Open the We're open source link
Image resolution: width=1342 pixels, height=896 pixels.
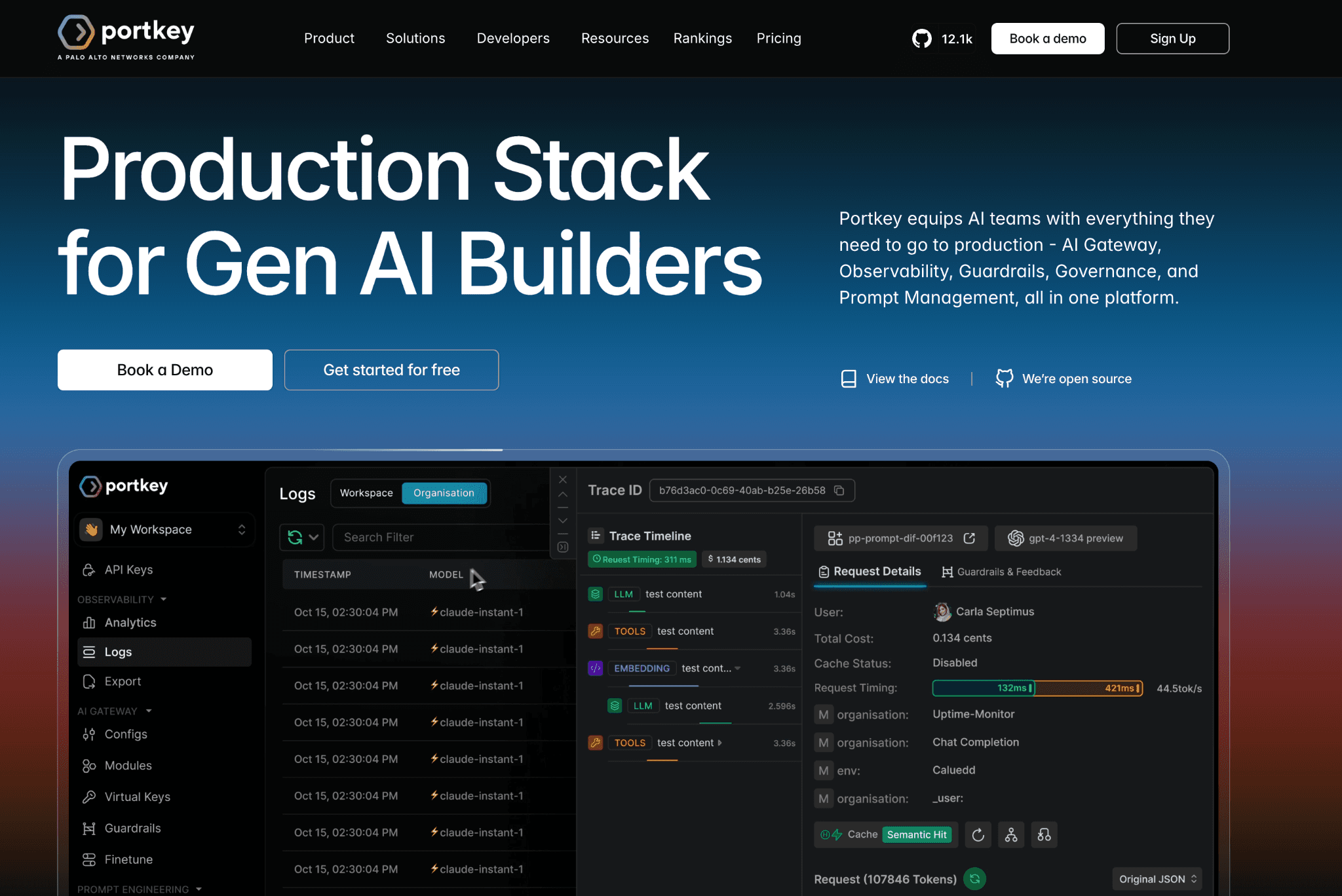[1064, 379]
